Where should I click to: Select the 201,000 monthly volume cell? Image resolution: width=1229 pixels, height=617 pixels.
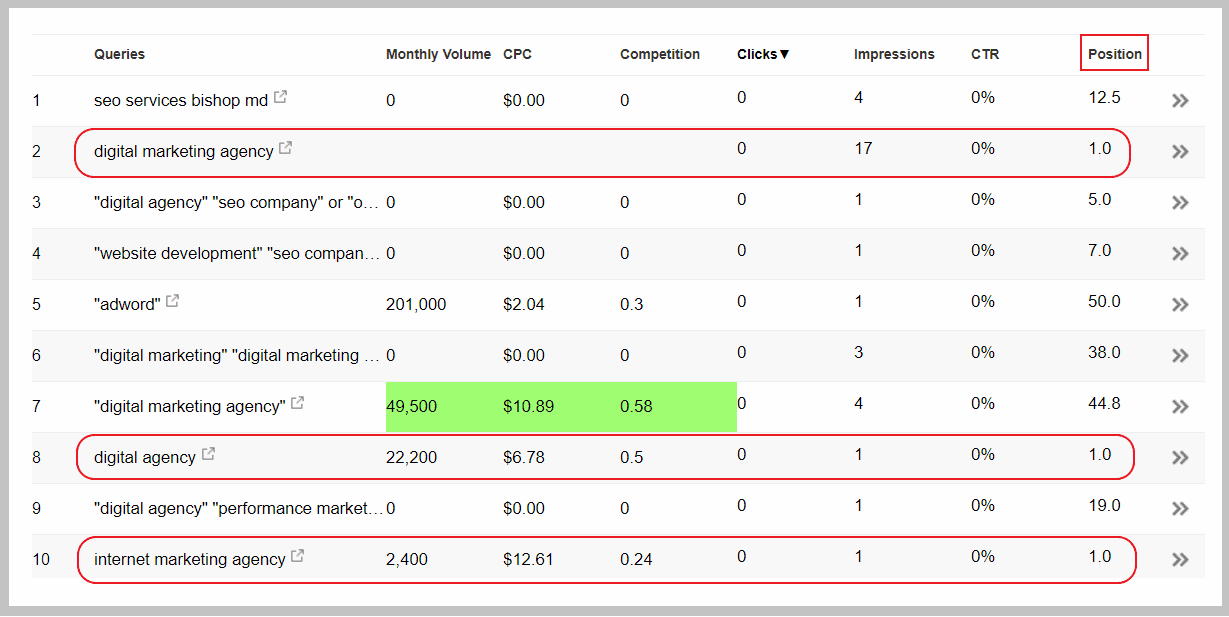click(416, 304)
